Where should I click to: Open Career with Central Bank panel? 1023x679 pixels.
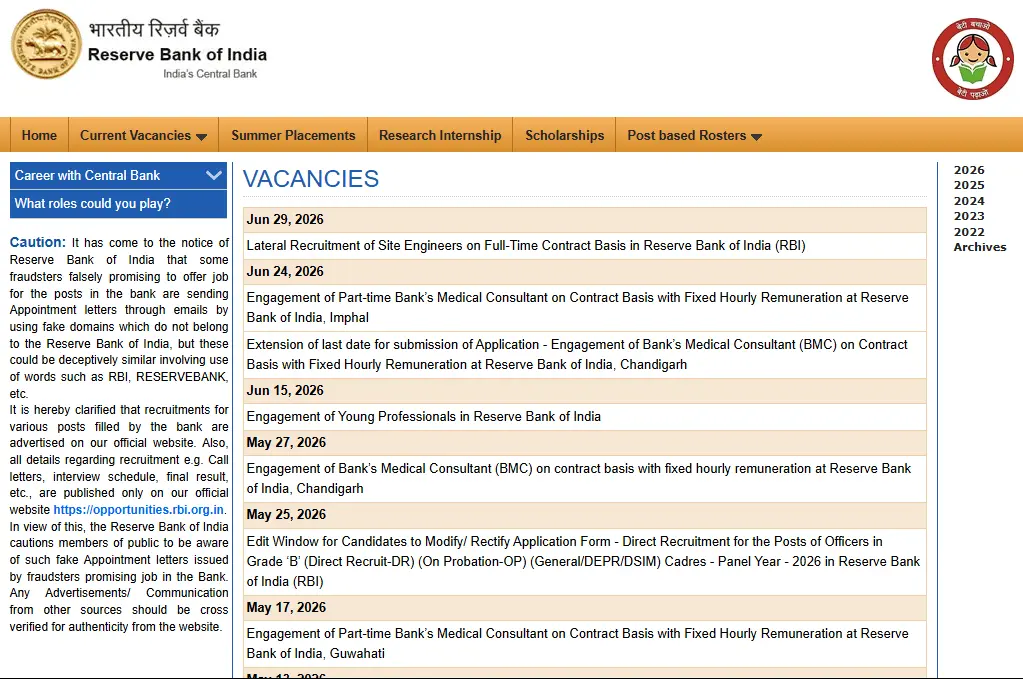click(119, 175)
